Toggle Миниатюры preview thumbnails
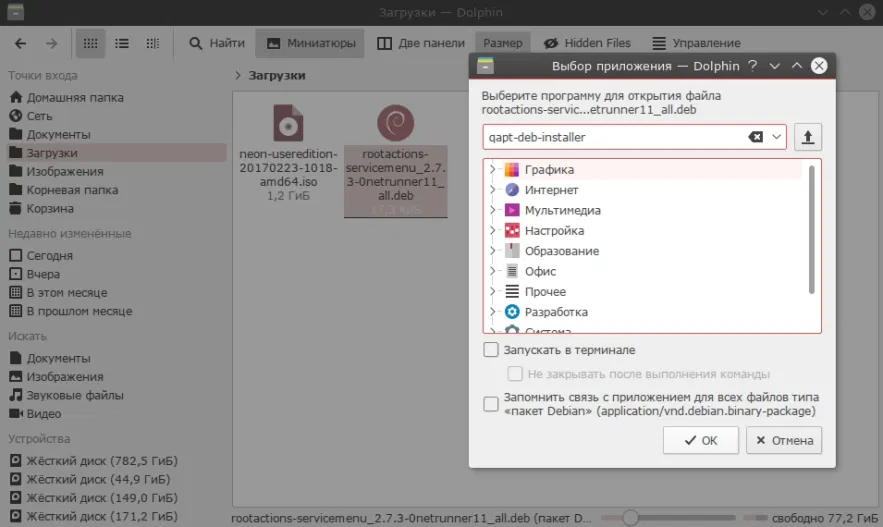 [x=310, y=43]
